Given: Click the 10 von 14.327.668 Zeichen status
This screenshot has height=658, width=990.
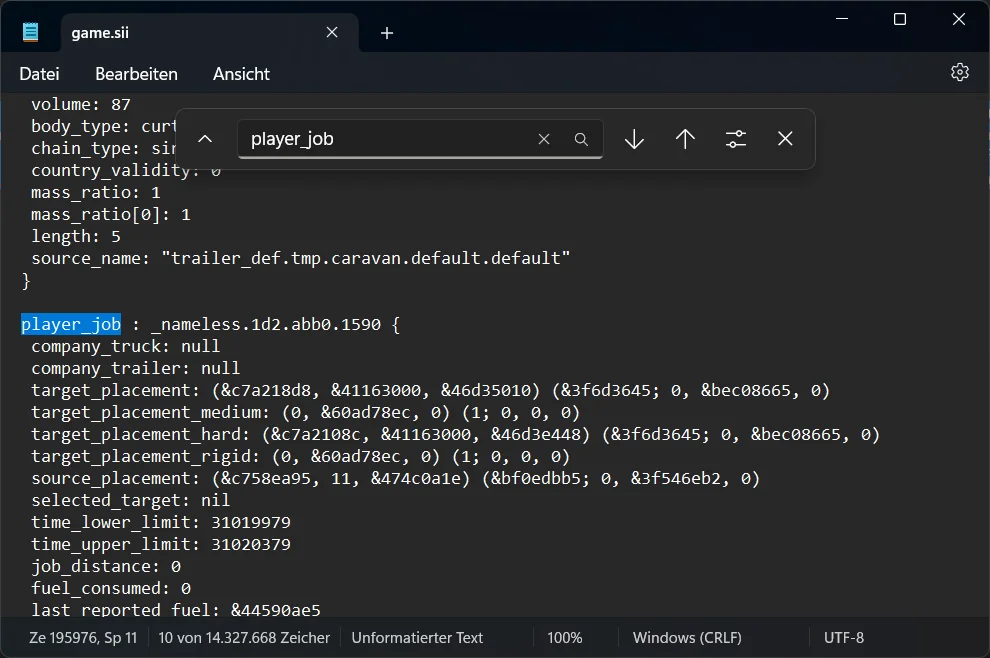Looking at the screenshot, I should [244, 638].
